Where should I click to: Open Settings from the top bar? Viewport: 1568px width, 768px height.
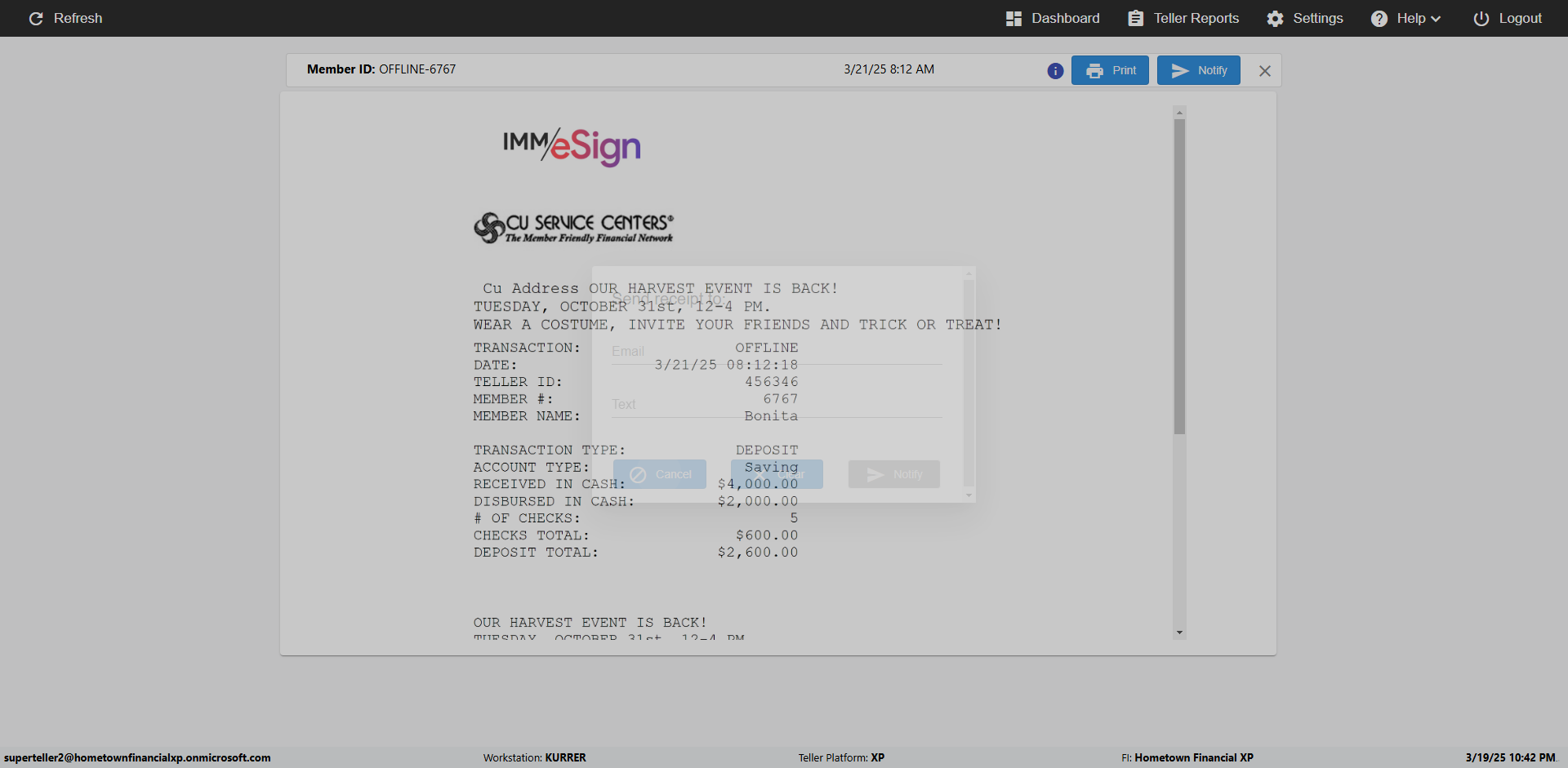click(x=1305, y=18)
